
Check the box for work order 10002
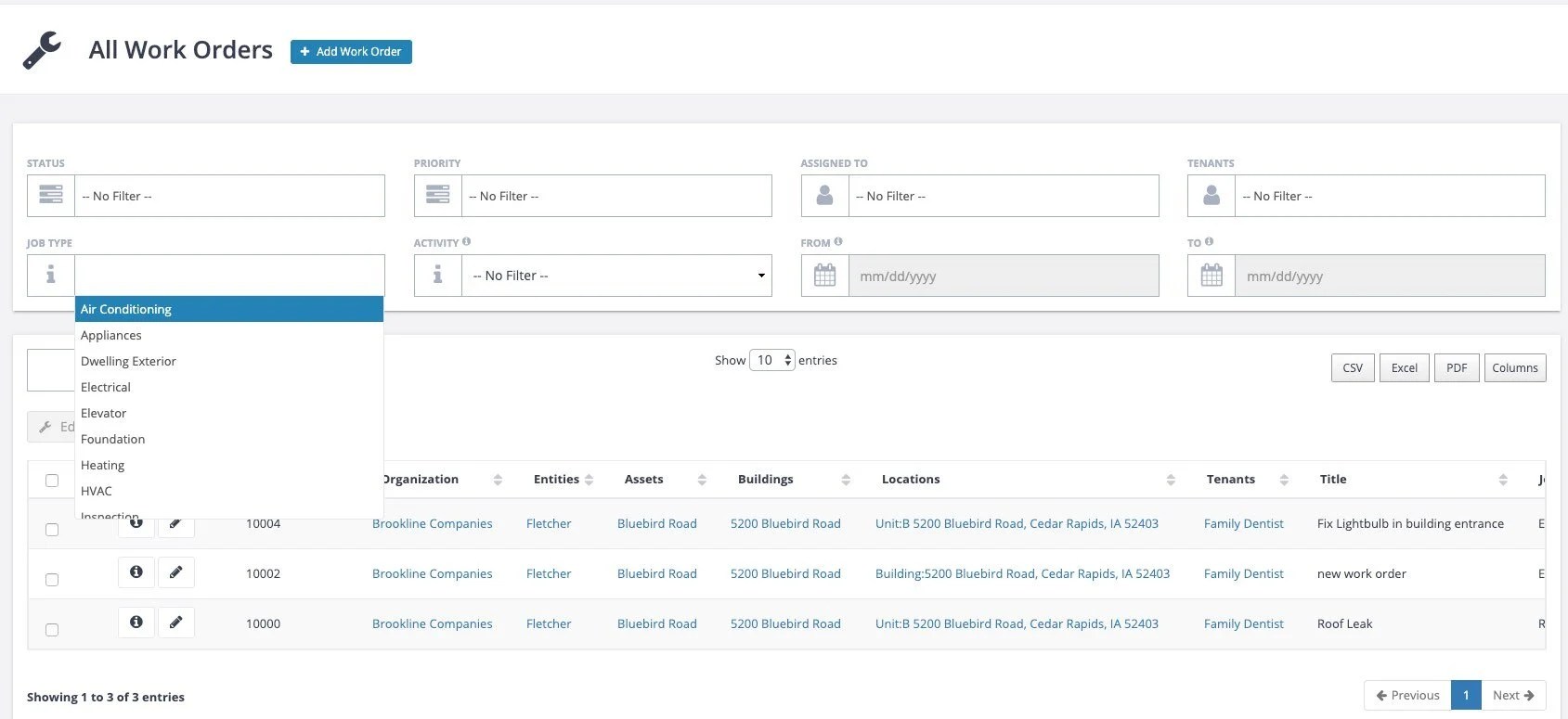[52, 580]
